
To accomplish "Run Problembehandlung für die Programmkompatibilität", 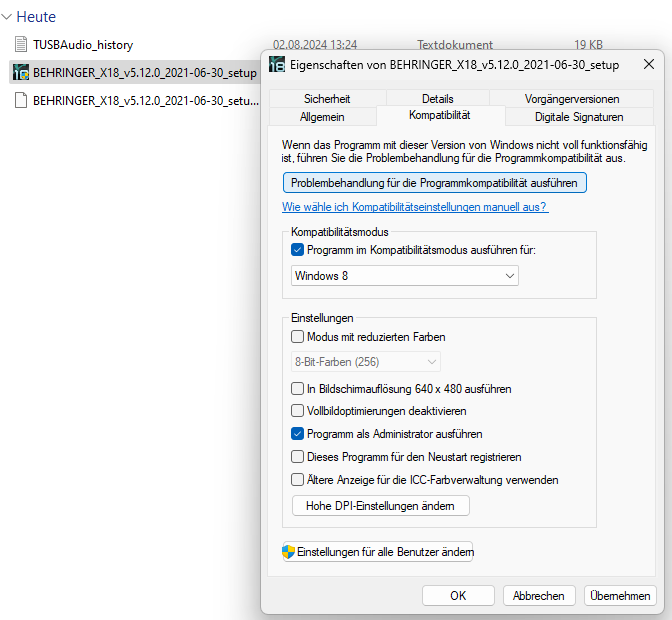I will 435,183.
